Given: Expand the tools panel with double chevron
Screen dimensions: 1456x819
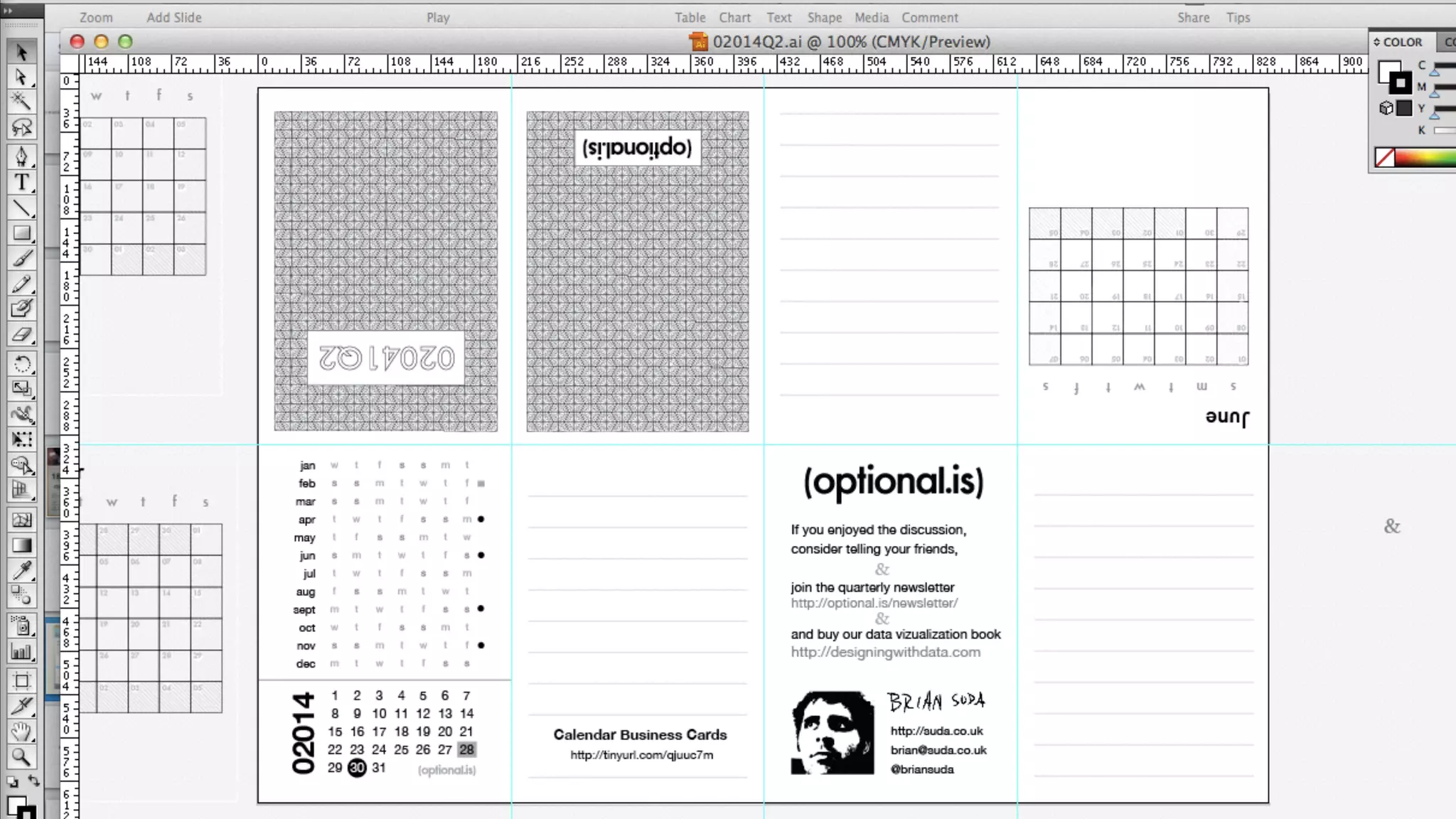Looking at the screenshot, I should [x=8, y=11].
